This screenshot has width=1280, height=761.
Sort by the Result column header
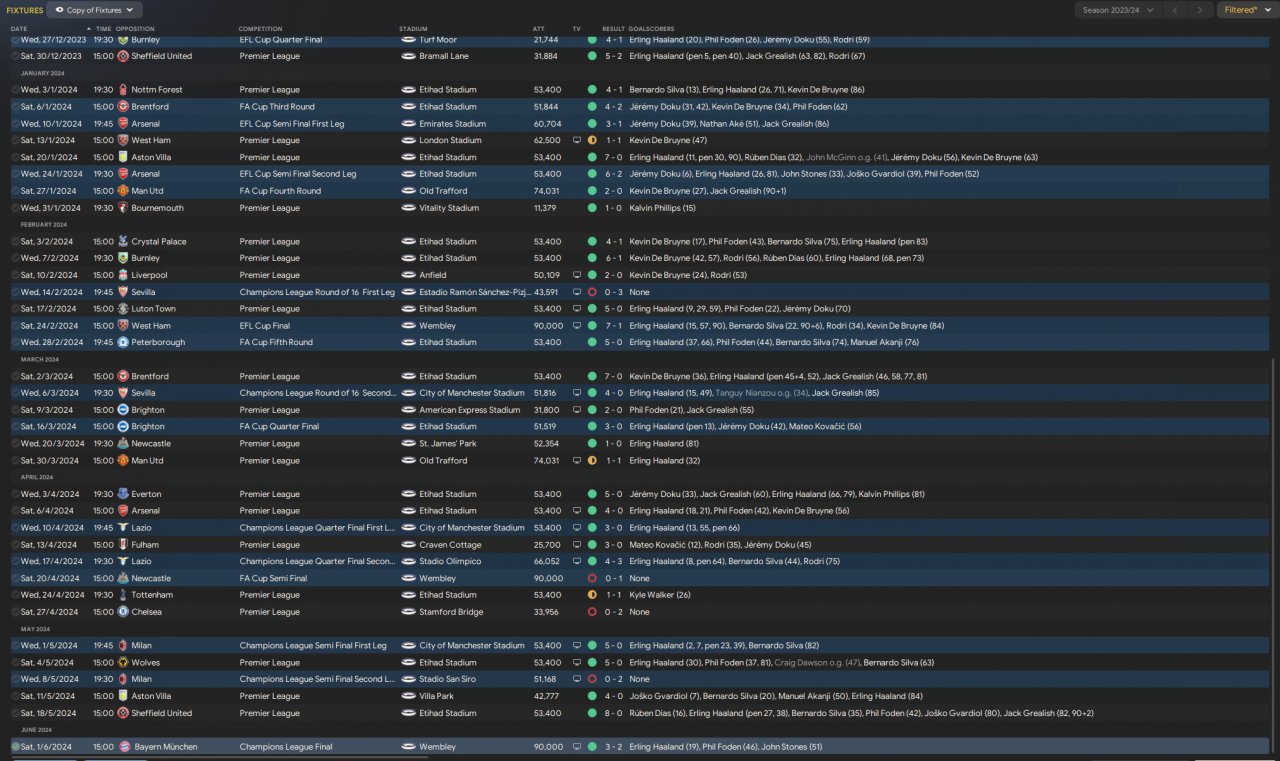point(614,29)
